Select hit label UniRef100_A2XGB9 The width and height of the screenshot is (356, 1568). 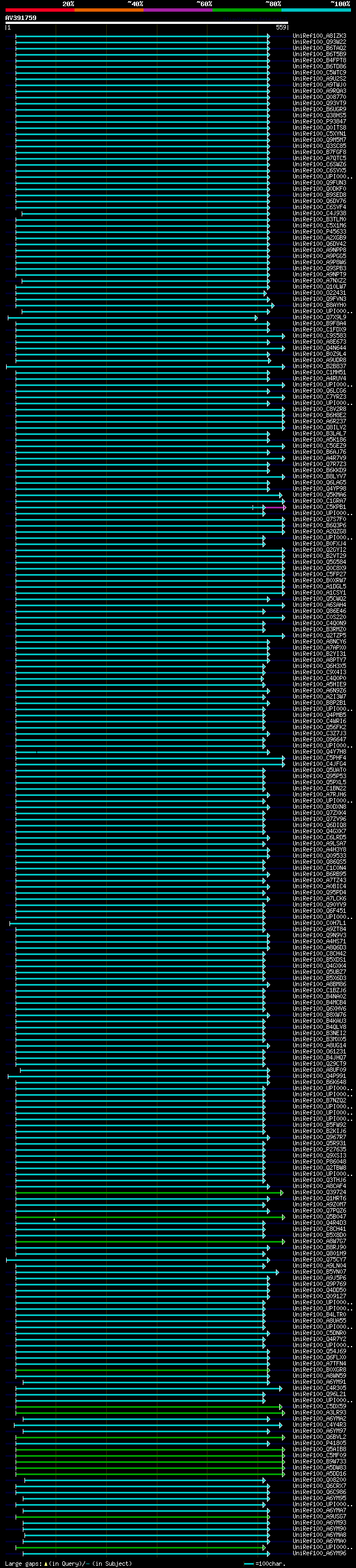tap(319, 238)
